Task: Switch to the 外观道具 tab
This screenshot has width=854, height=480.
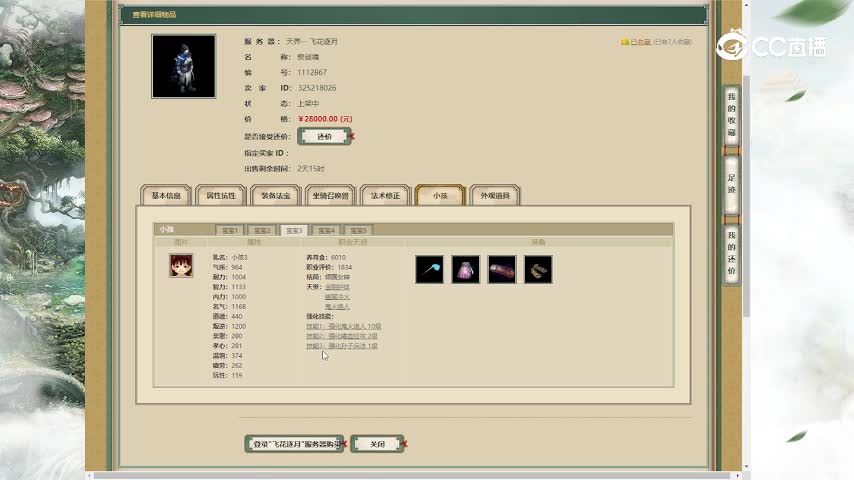Action: (x=494, y=196)
